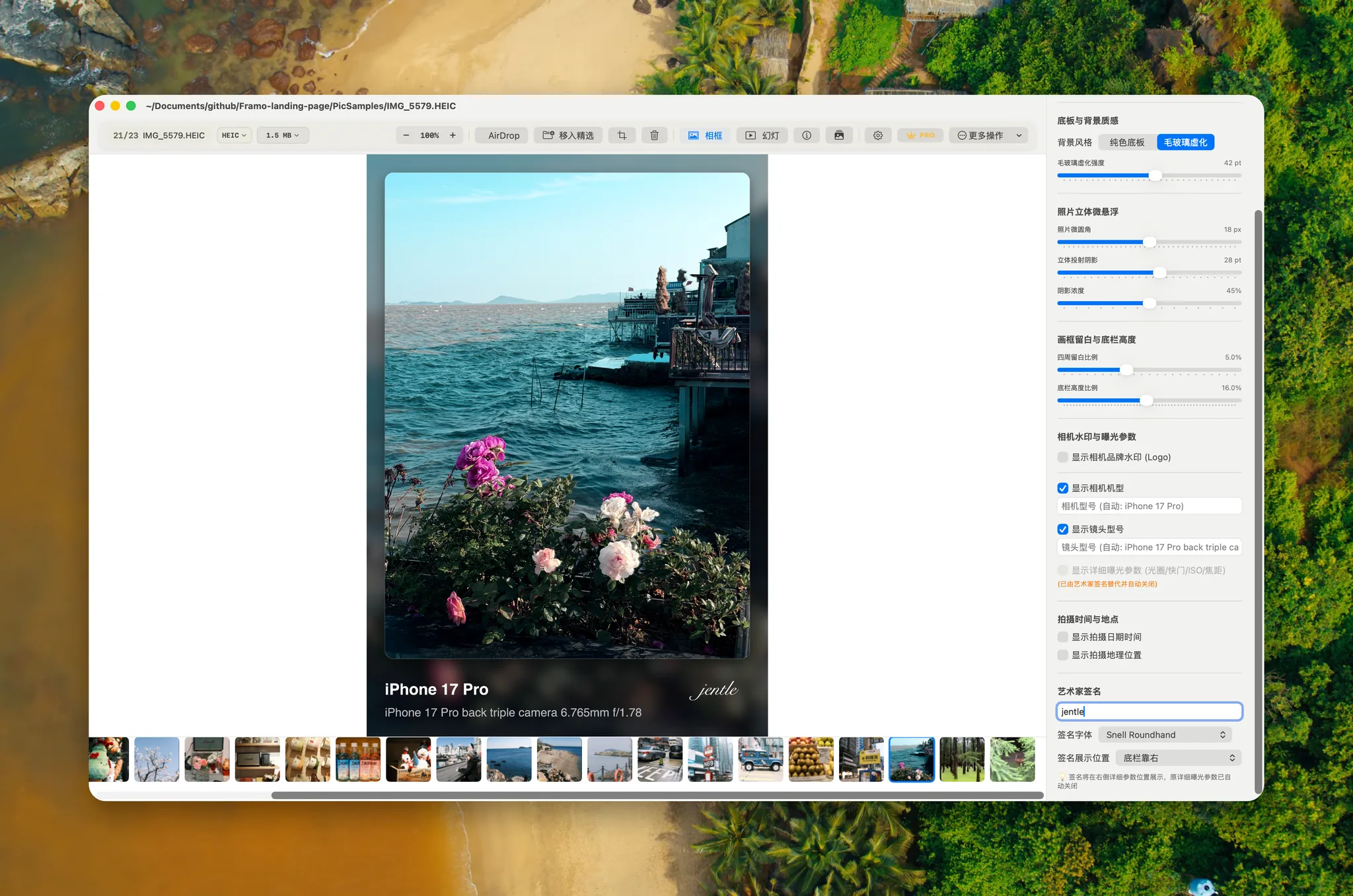
Task: Enable 显示拍摄地理位置 checkbox
Action: tap(1063, 655)
